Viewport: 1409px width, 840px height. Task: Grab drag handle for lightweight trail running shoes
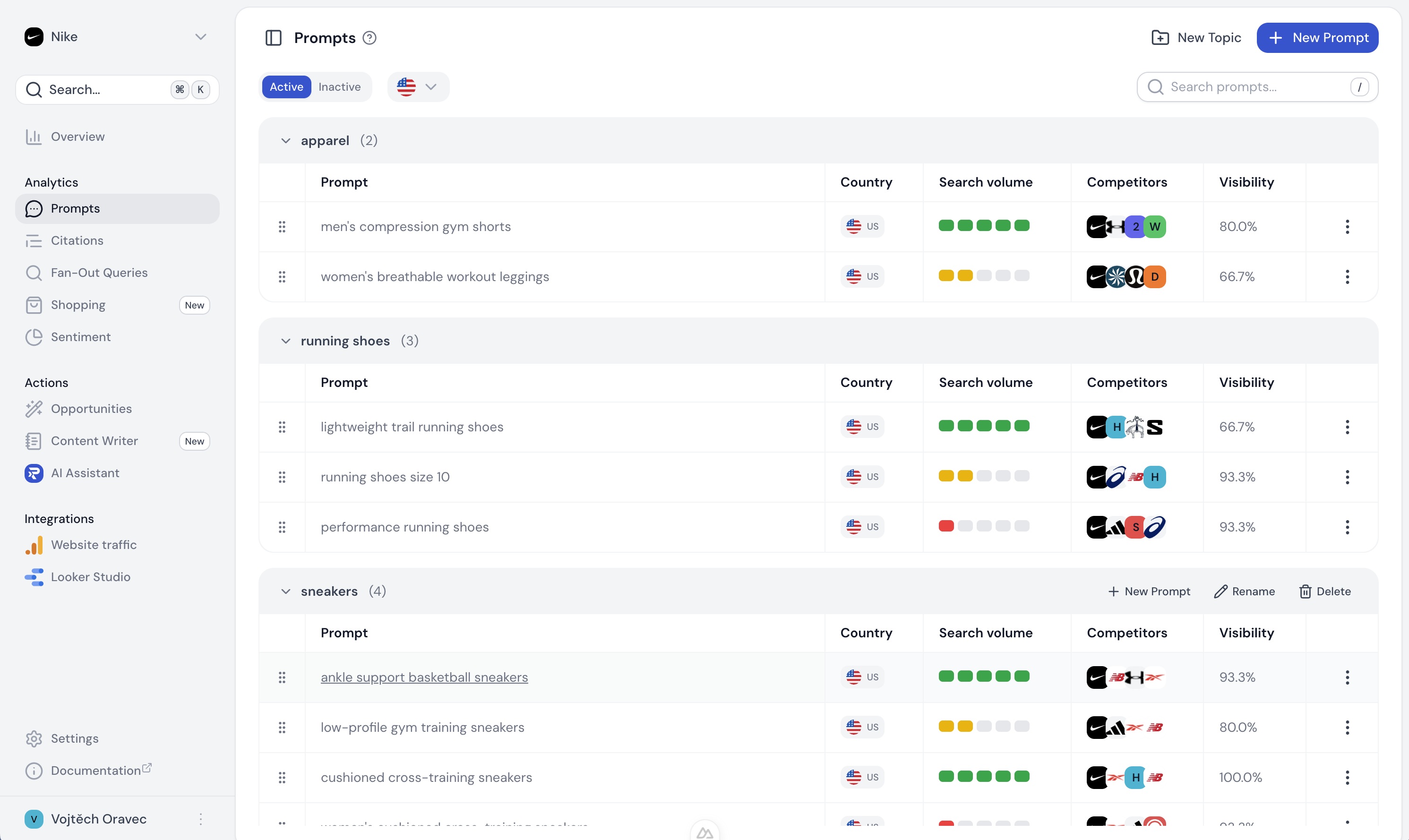tap(282, 427)
